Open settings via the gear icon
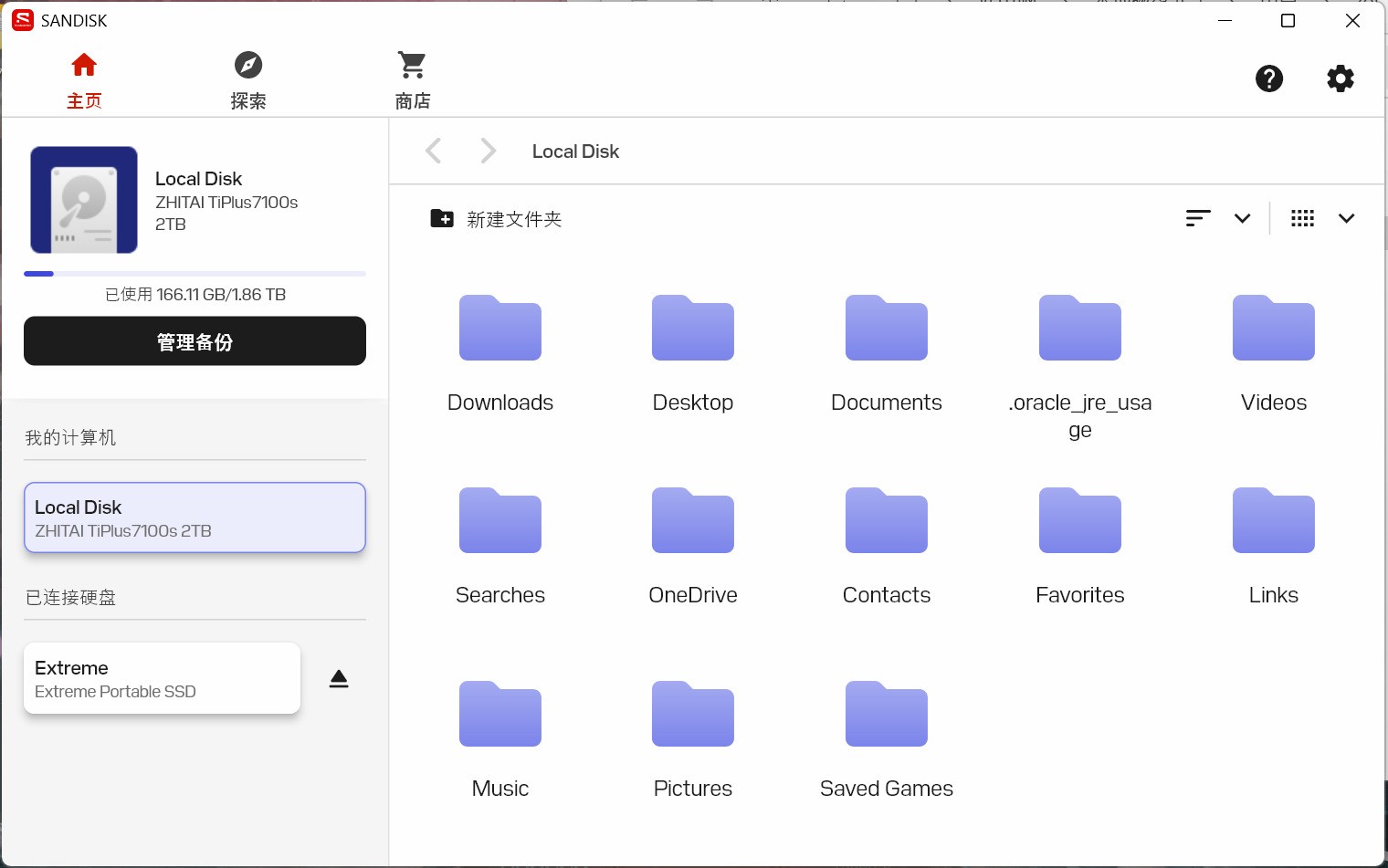Screen dimensions: 1388x868 (x=1341, y=78)
